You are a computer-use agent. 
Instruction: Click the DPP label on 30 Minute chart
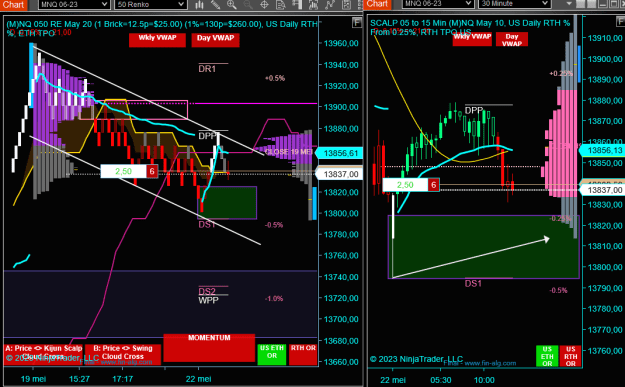474,110
